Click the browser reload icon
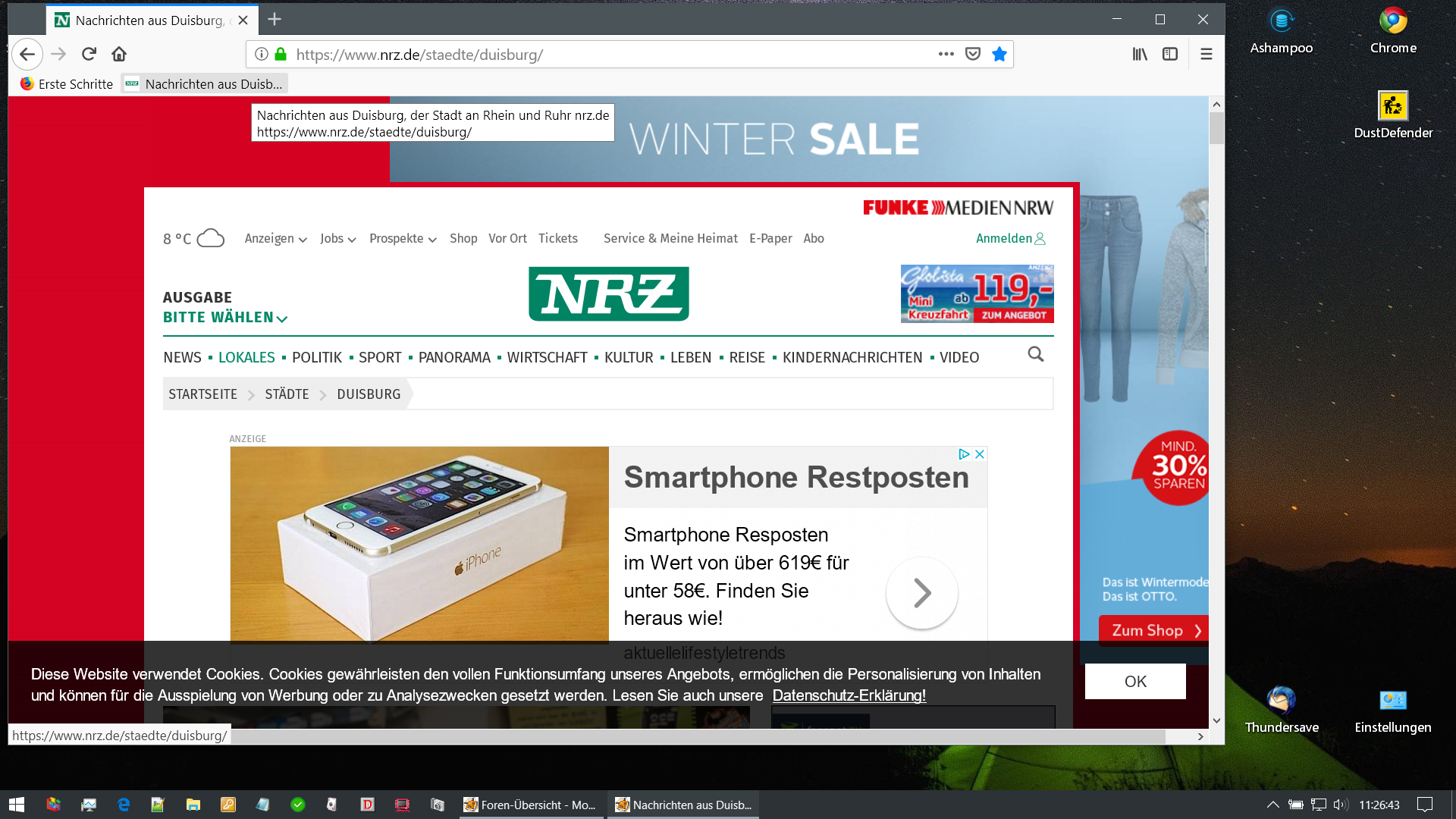 [x=89, y=54]
